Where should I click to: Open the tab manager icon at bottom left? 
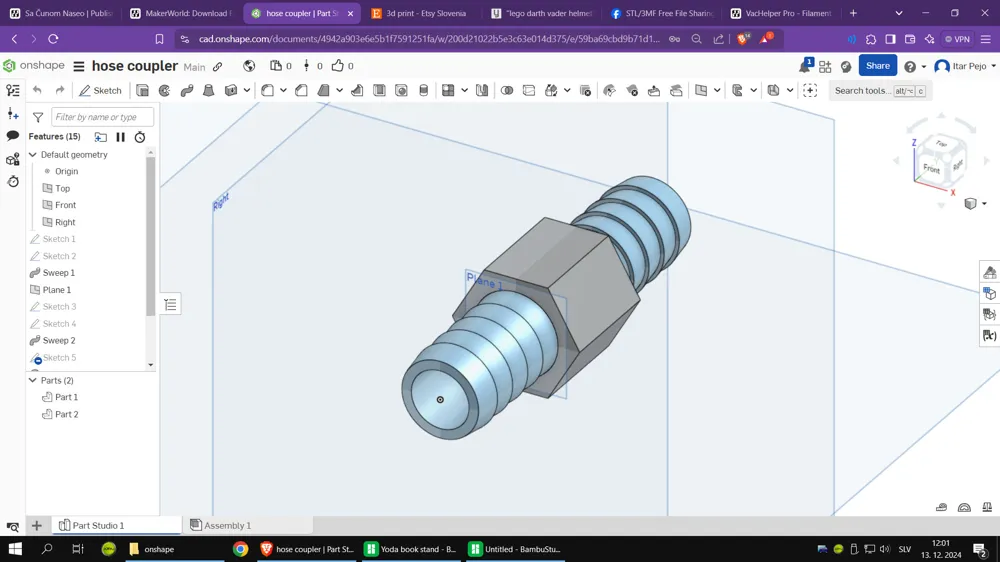[x=13, y=526]
